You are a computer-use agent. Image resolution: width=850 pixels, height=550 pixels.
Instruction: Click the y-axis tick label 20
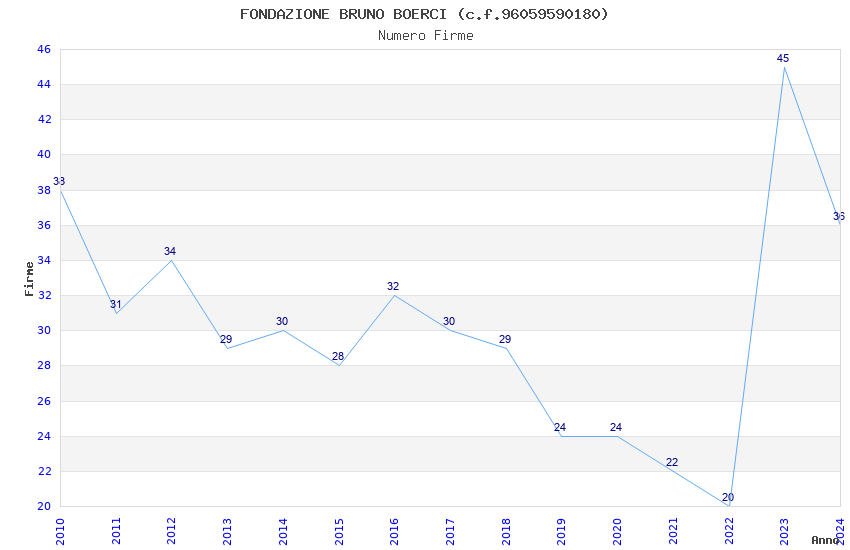point(44,506)
